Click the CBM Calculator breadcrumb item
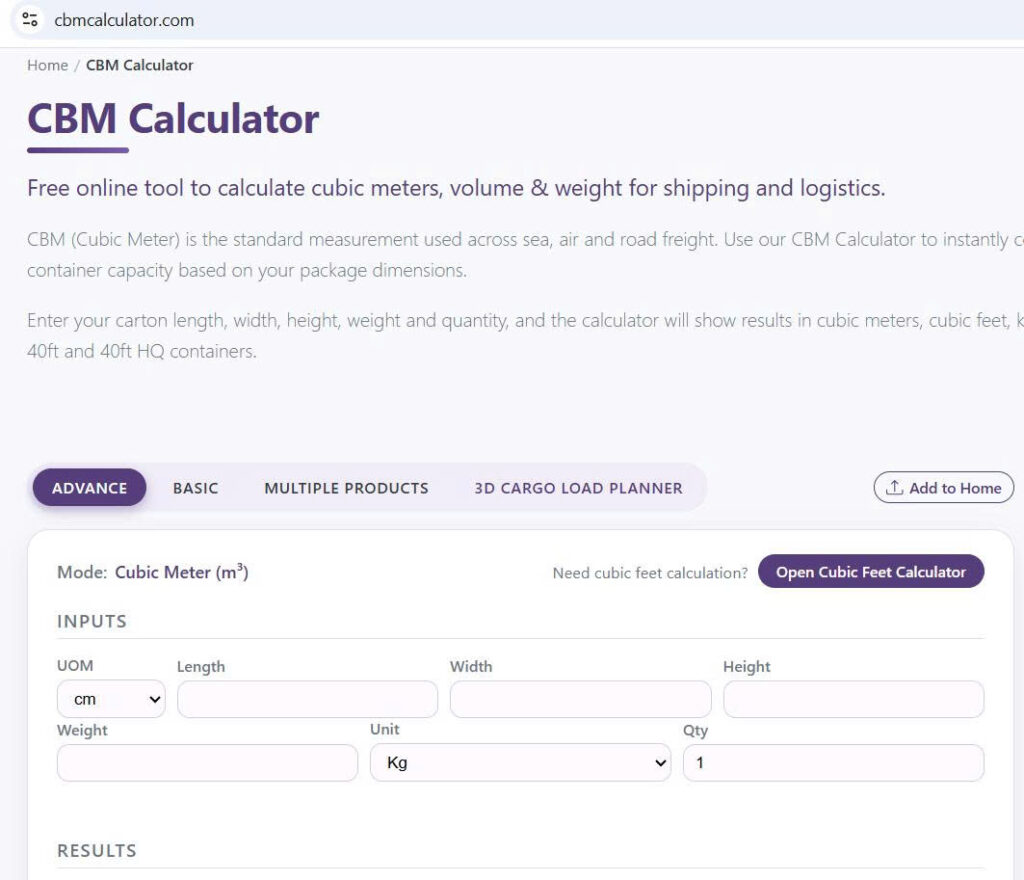The image size is (1024, 880). (x=139, y=65)
